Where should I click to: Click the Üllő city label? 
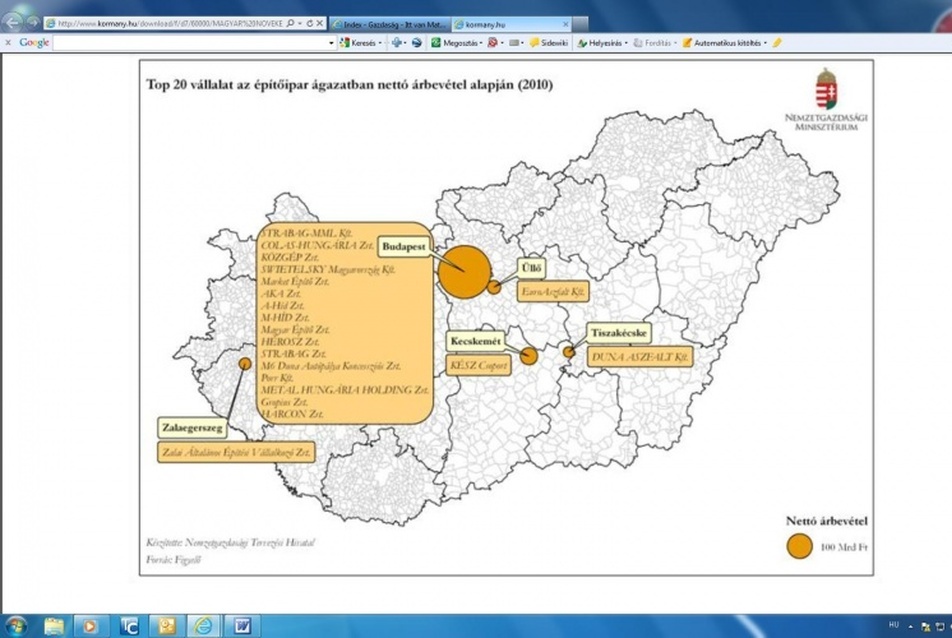click(531, 268)
